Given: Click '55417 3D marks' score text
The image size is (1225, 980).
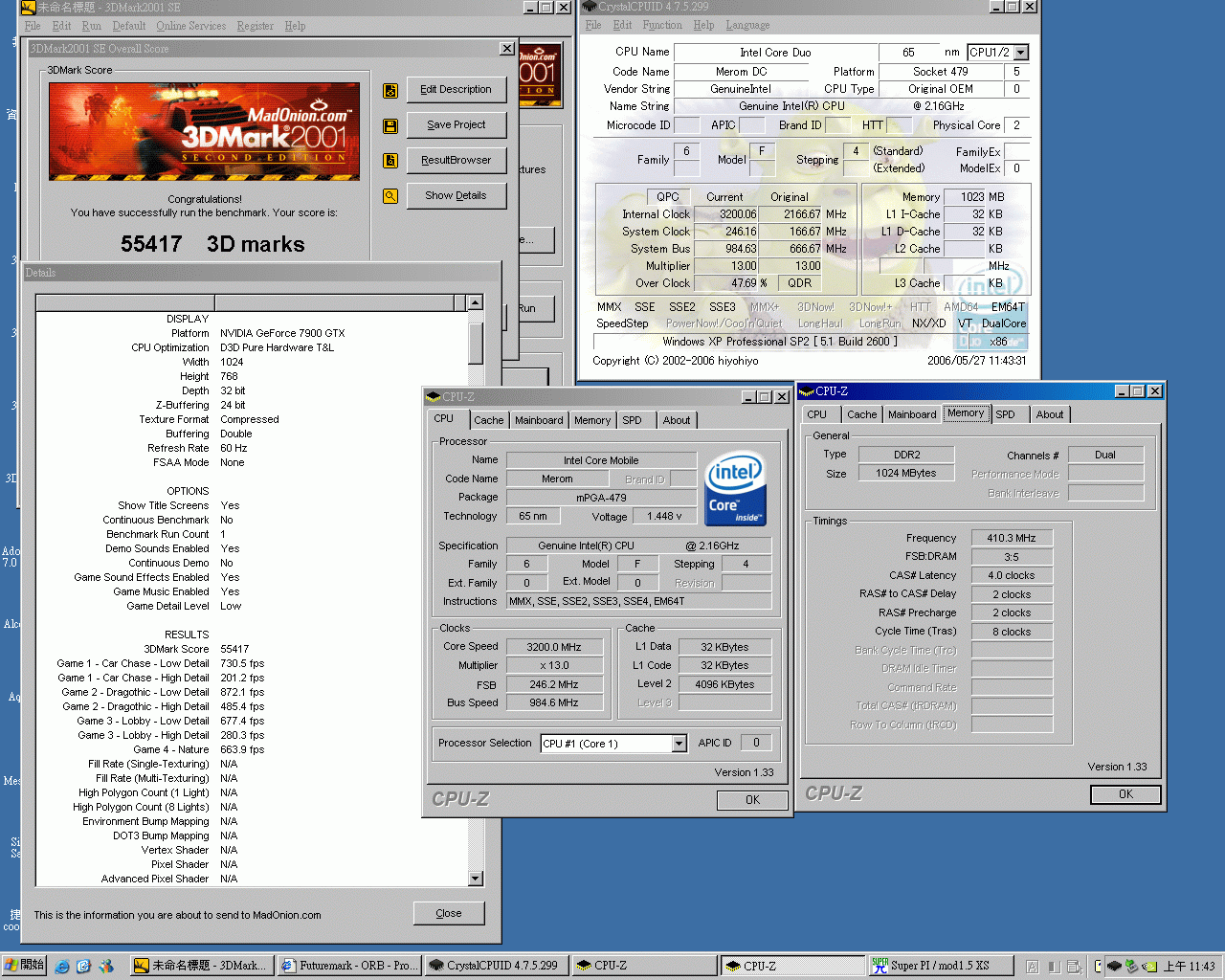Looking at the screenshot, I should coord(212,244).
